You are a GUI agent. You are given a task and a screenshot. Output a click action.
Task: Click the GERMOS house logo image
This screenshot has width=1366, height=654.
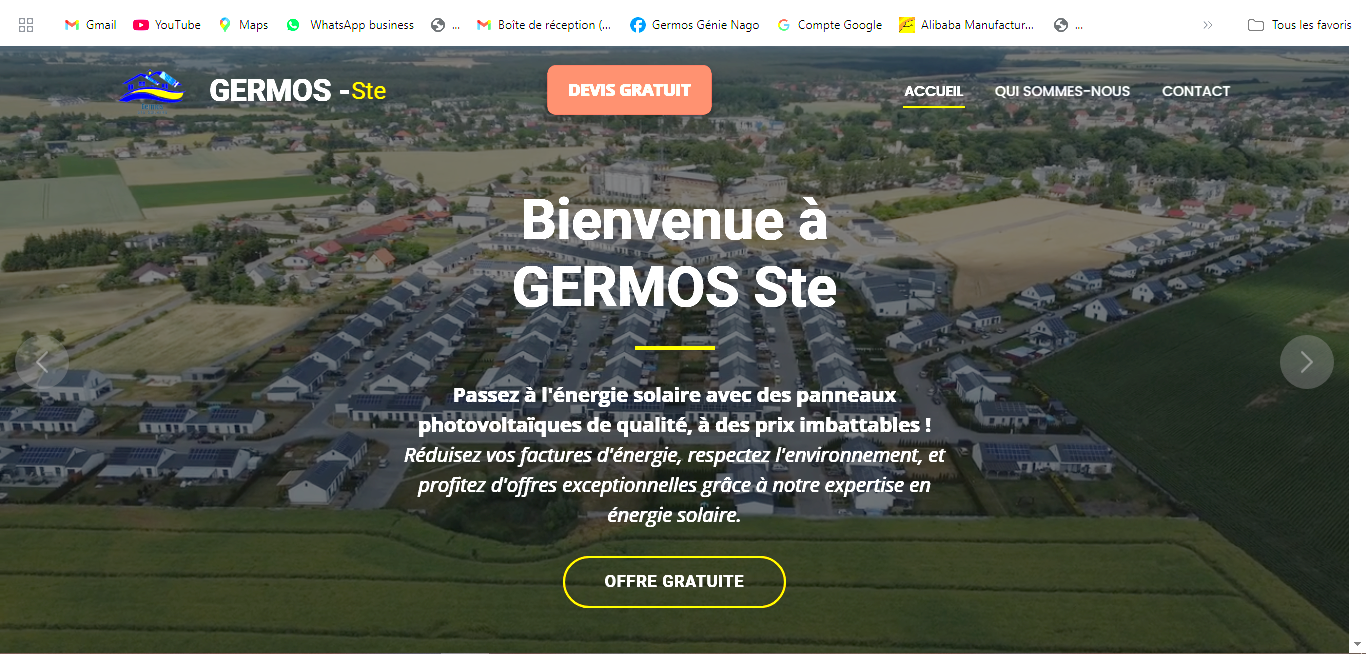click(x=152, y=88)
